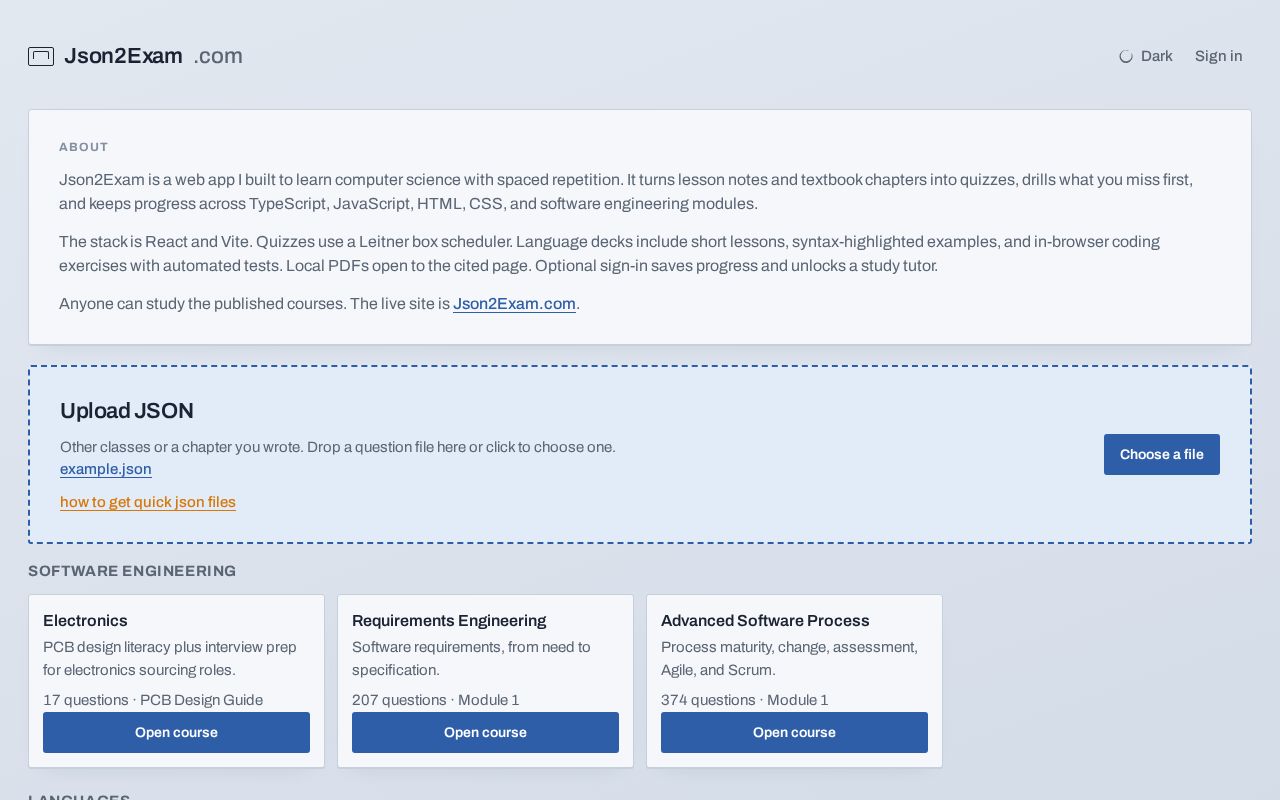Select the Electronics card title
Viewport: 1280px width, 800px height.
(x=85, y=621)
